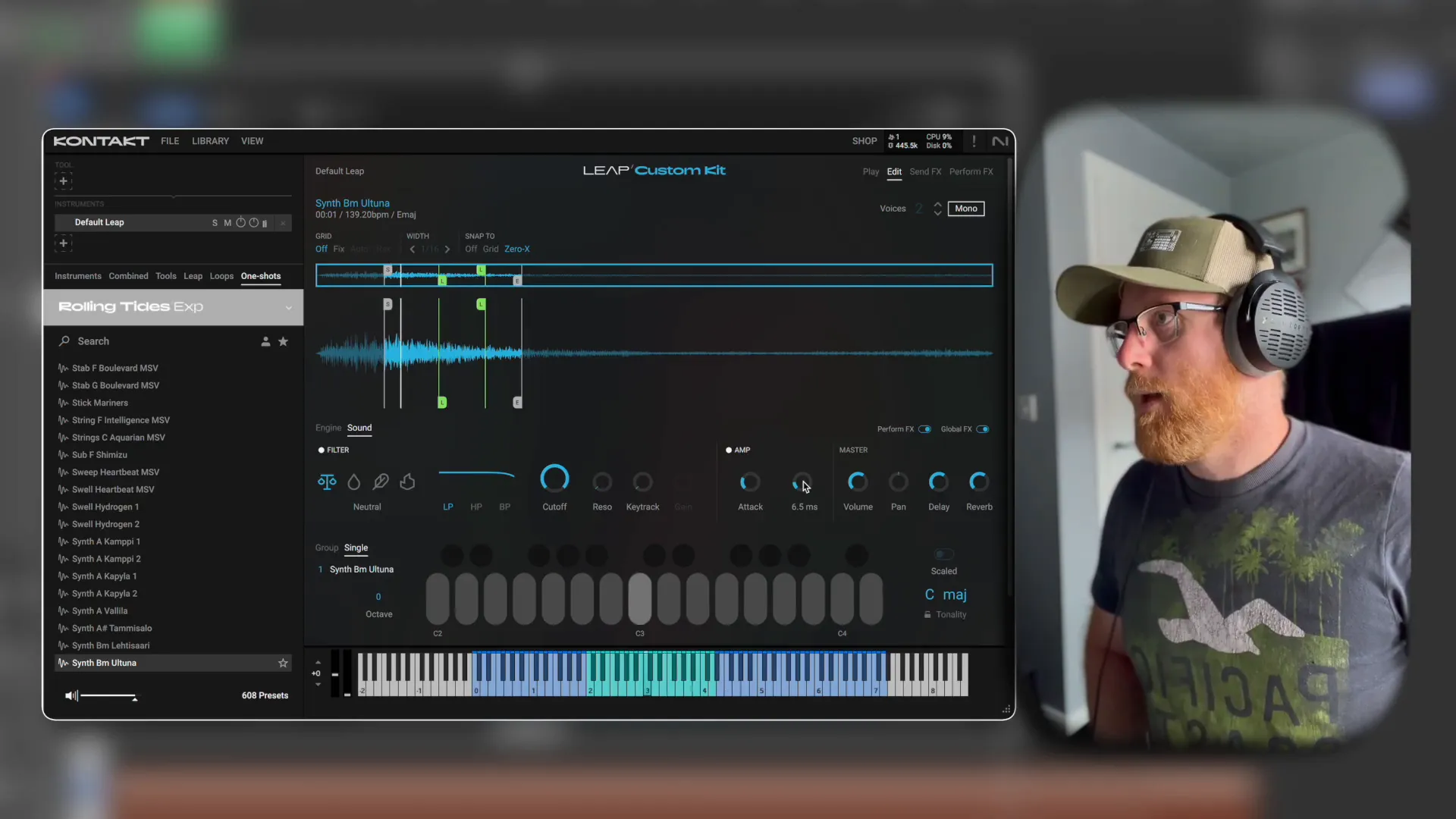Set Snap To Zero-X option
Screen dimensions: 1456x819
pos(517,249)
